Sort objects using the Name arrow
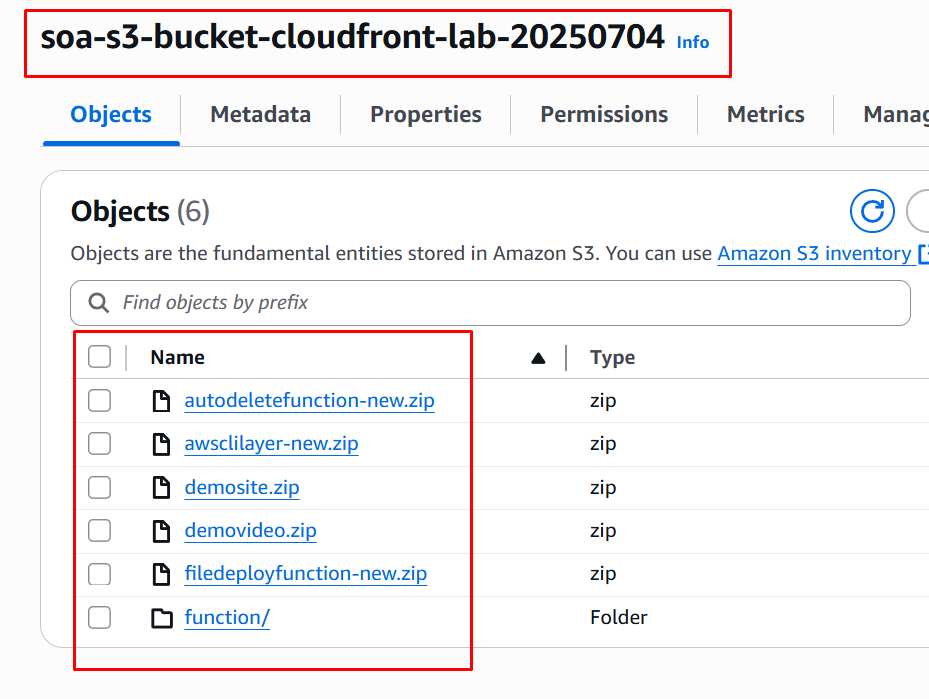Viewport: 929px width, 699px height. point(538,358)
